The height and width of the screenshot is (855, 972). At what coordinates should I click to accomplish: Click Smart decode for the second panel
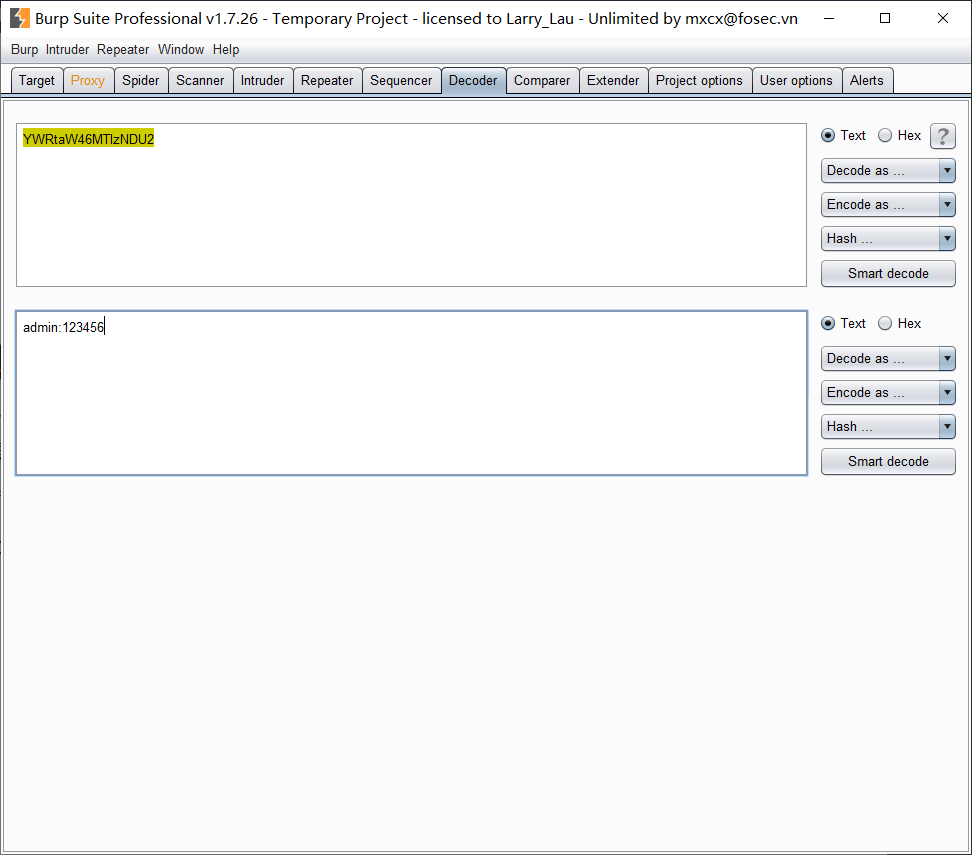click(888, 461)
